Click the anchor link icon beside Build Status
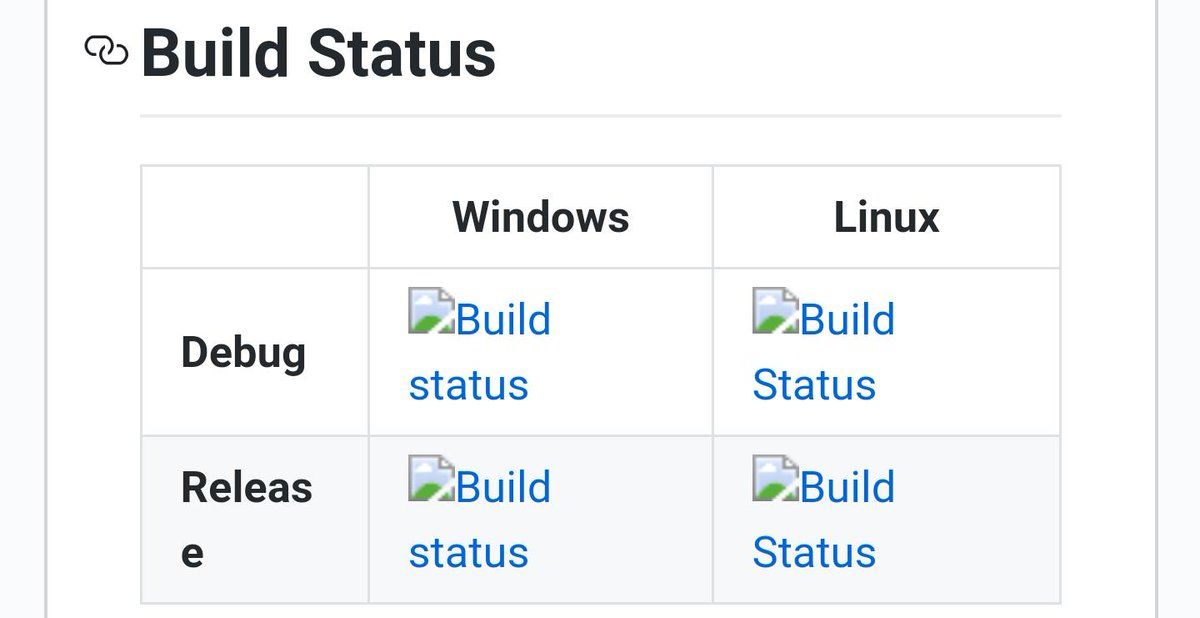1200x618 pixels. coord(106,50)
